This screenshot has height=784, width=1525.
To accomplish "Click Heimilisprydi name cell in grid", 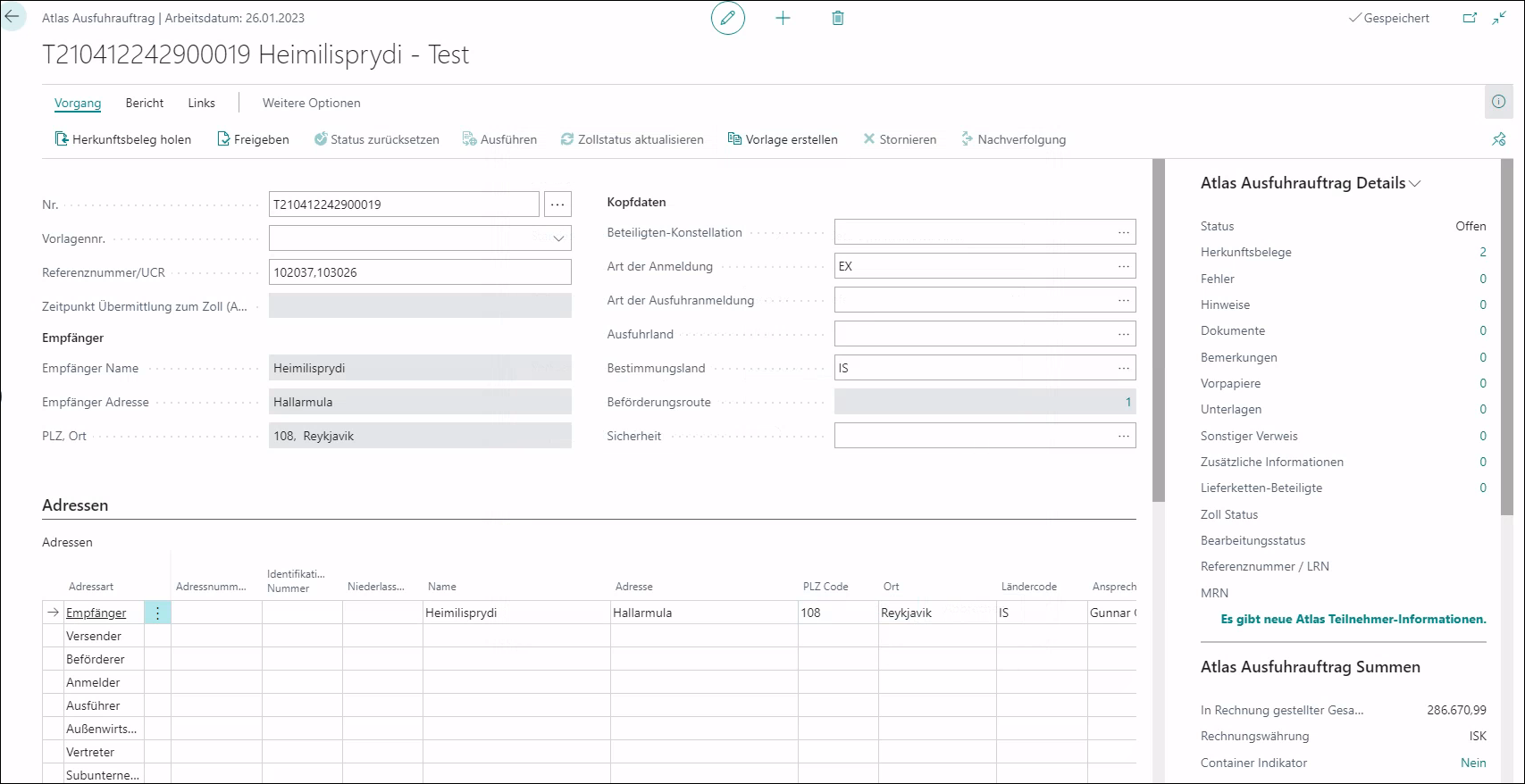I will pyautogui.click(x=516, y=613).
